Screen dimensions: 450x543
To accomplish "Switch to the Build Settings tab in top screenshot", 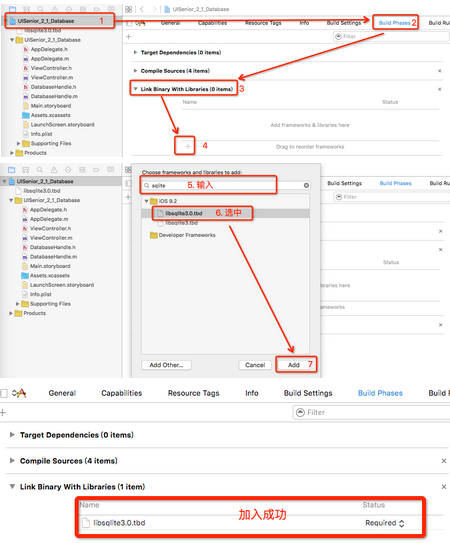I will (x=344, y=23).
